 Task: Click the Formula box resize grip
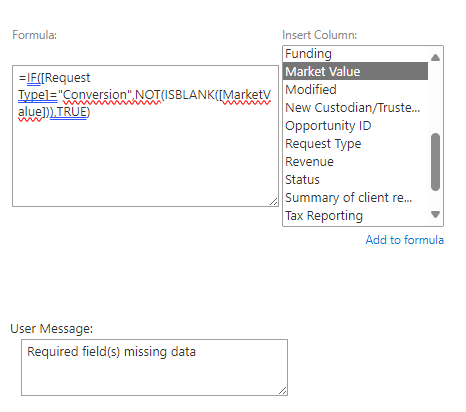click(x=274, y=201)
